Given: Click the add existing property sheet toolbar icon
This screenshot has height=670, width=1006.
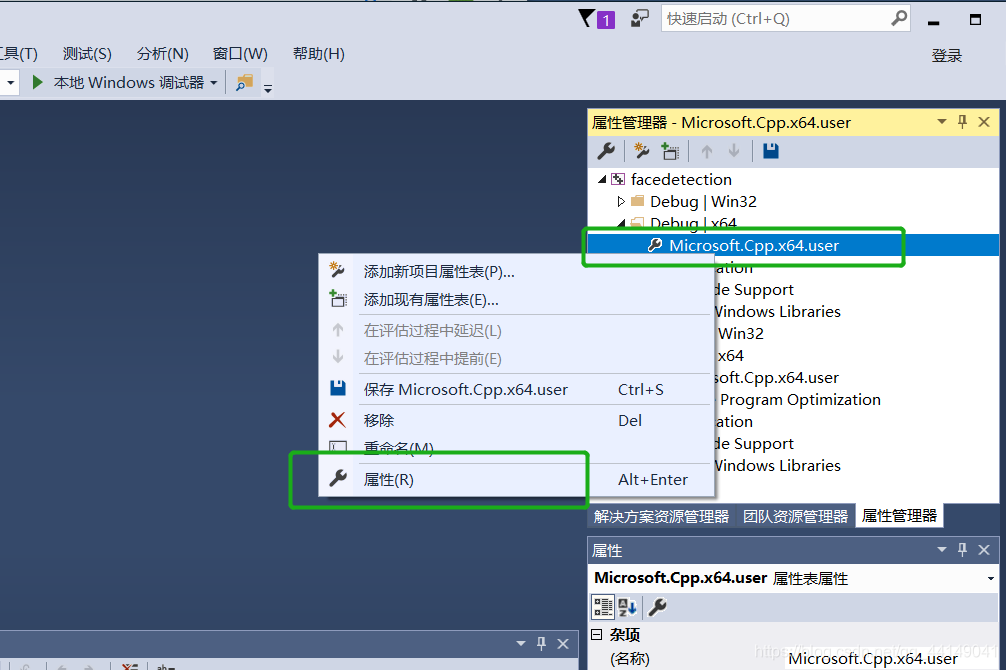Looking at the screenshot, I should (x=670, y=151).
